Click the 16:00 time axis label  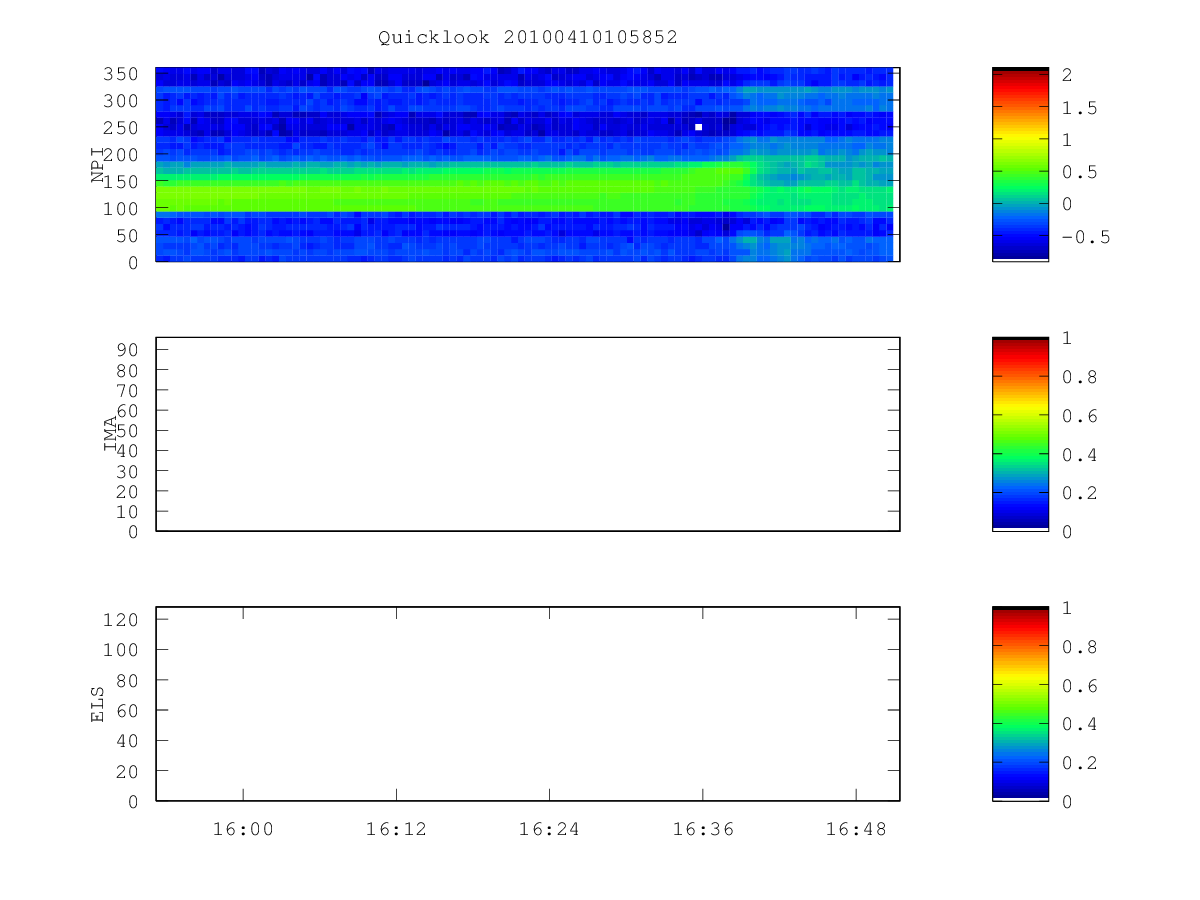[243, 828]
